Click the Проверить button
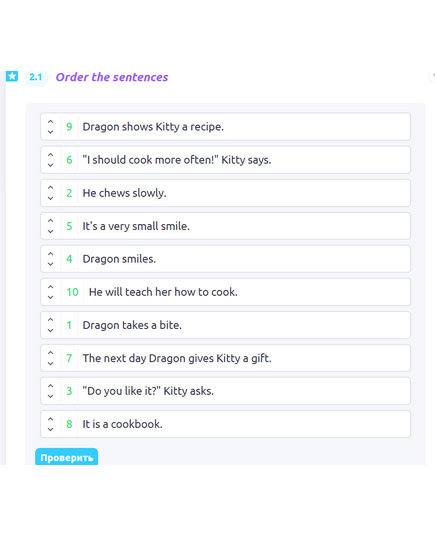Screen dimensions: 435x537 pos(66,457)
